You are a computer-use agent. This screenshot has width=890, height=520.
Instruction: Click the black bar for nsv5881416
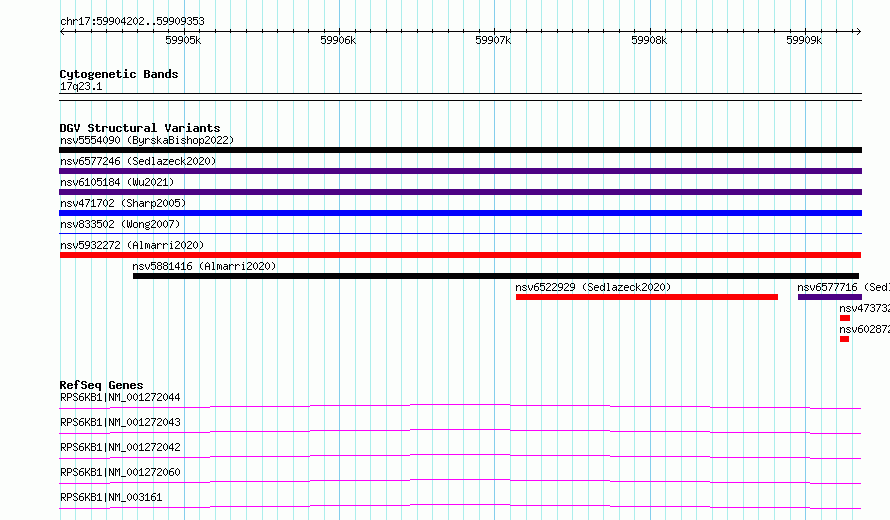[x=496, y=276]
